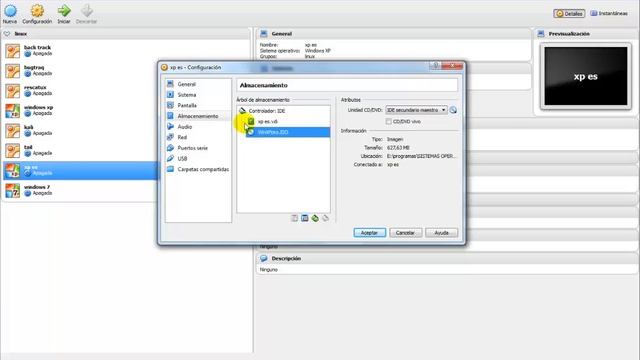Click the green xp es.vdi hard disk icon
This screenshot has height=360, width=640.
coord(251,121)
